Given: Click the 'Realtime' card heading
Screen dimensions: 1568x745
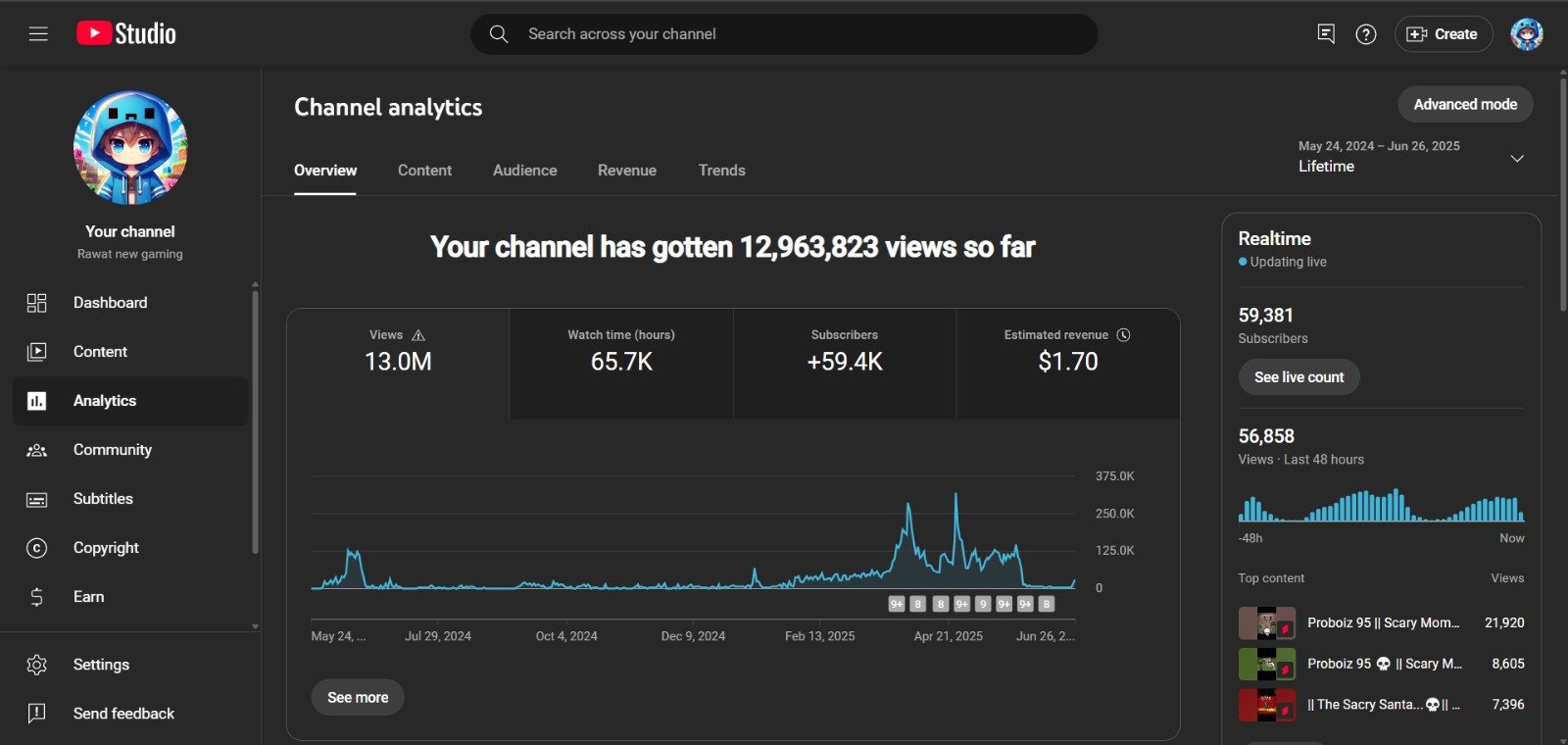Looking at the screenshot, I should tap(1274, 238).
